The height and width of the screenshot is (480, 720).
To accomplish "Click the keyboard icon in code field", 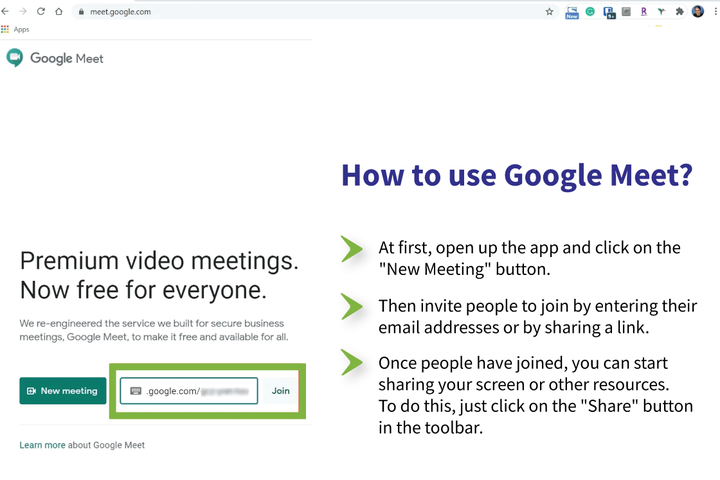I will [x=136, y=391].
